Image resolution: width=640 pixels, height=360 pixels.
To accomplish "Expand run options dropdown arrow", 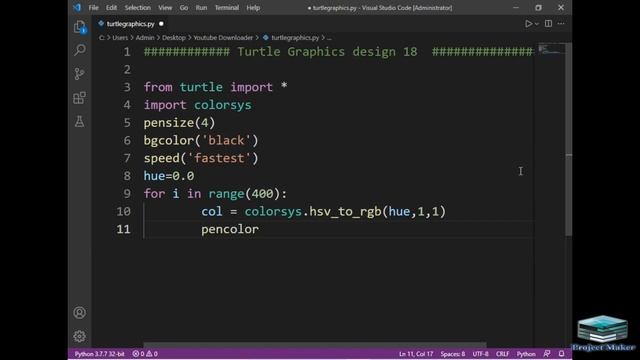I will [537, 24].
